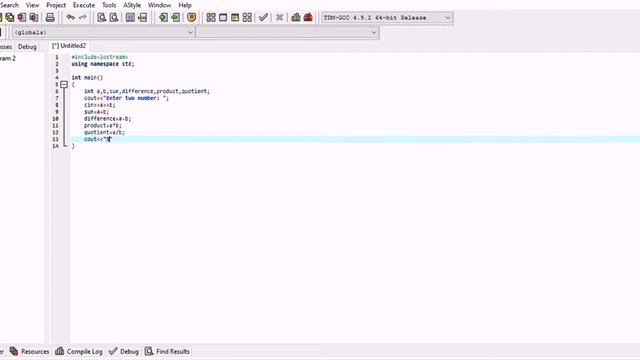The width and height of the screenshot is (640, 360).
Task: Click the Close All files icon
Action: [x=34, y=18]
